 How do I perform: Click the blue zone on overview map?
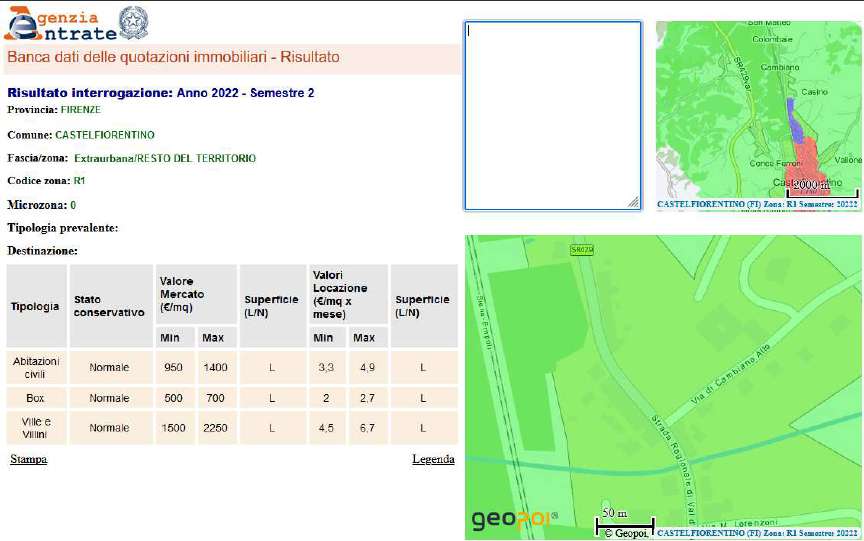794,121
